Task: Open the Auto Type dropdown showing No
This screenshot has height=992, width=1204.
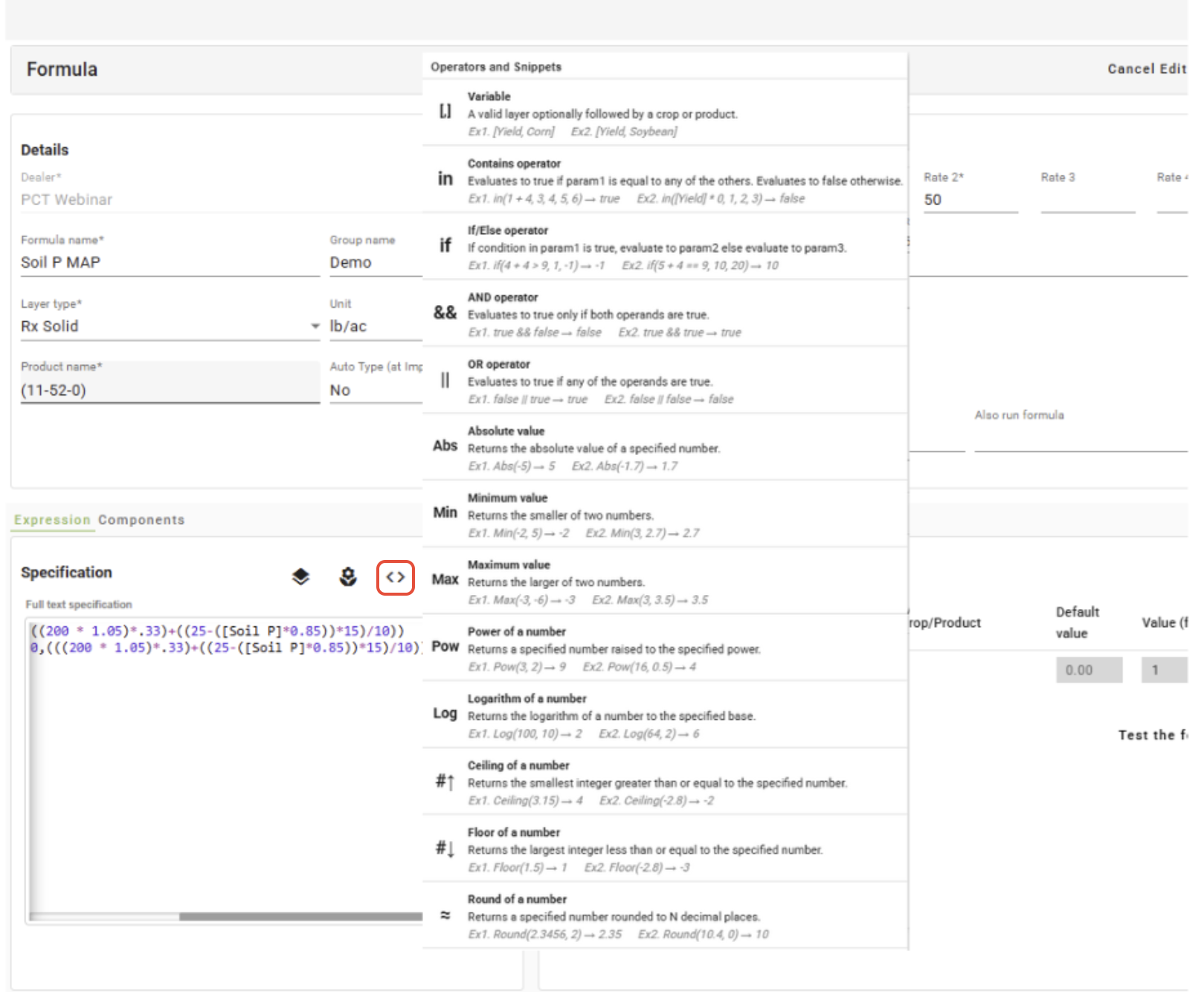Action: 376,390
